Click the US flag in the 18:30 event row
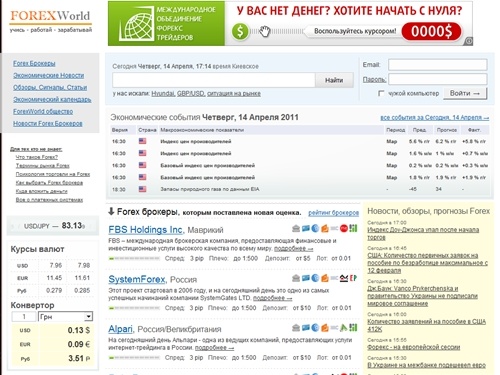 coord(142,189)
